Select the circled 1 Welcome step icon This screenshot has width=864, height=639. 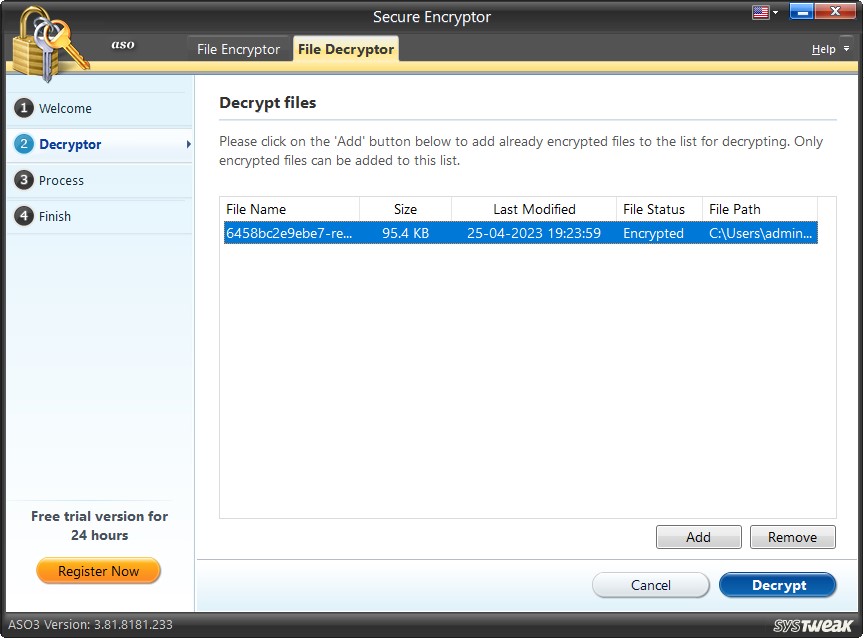pyautogui.click(x=24, y=108)
